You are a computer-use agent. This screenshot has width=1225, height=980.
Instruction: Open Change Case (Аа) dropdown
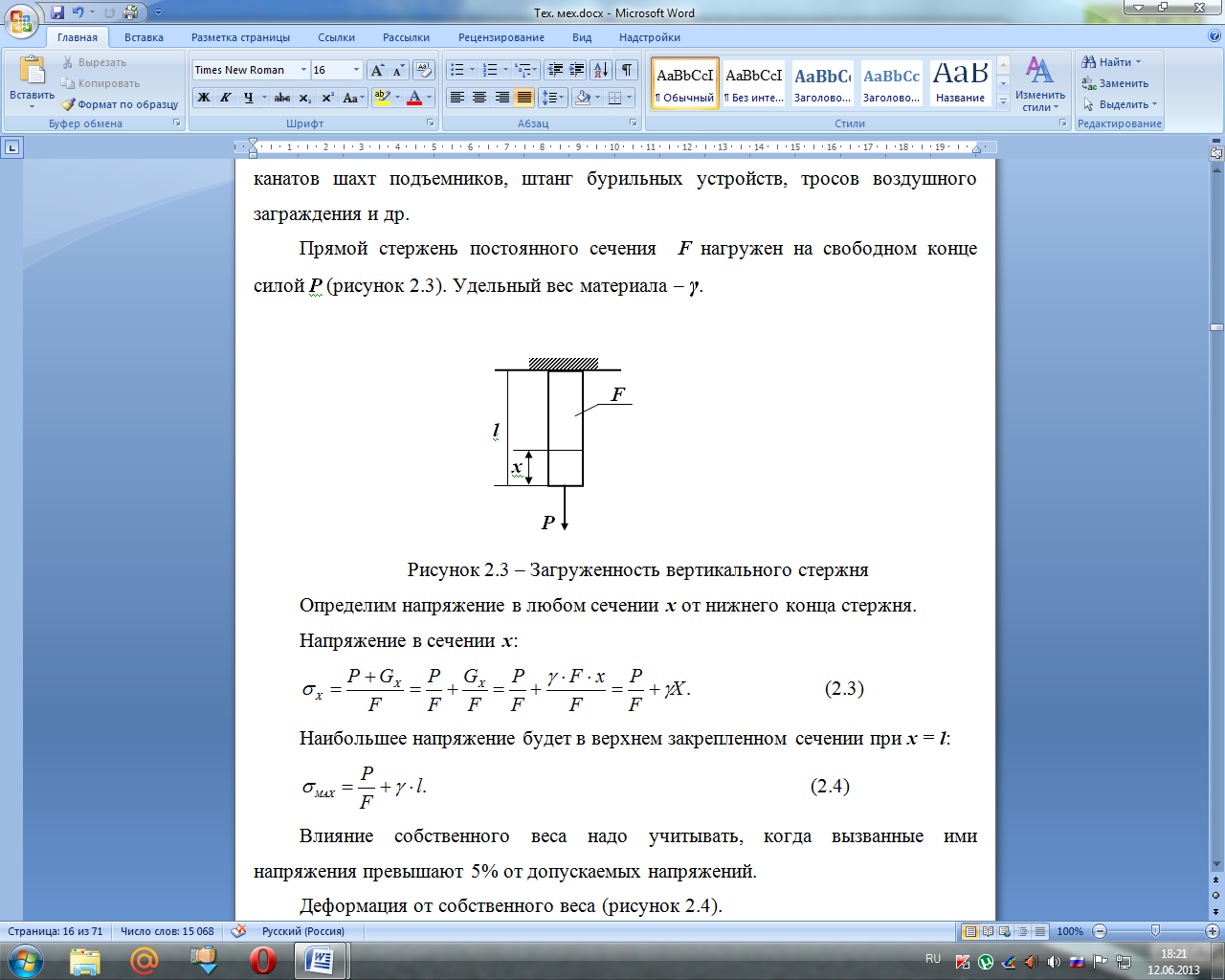click(x=353, y=98)
